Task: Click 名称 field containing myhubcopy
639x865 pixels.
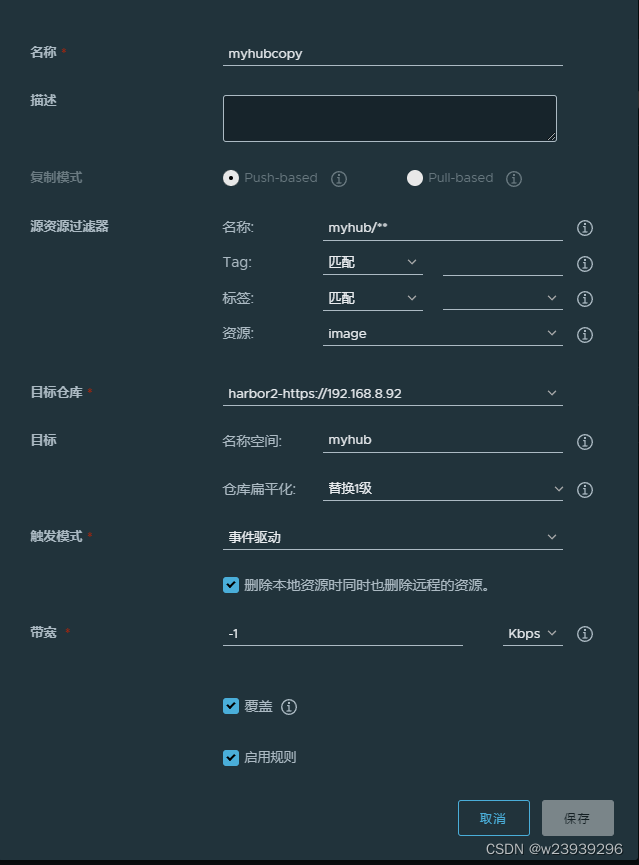Action: pos(393,54)
